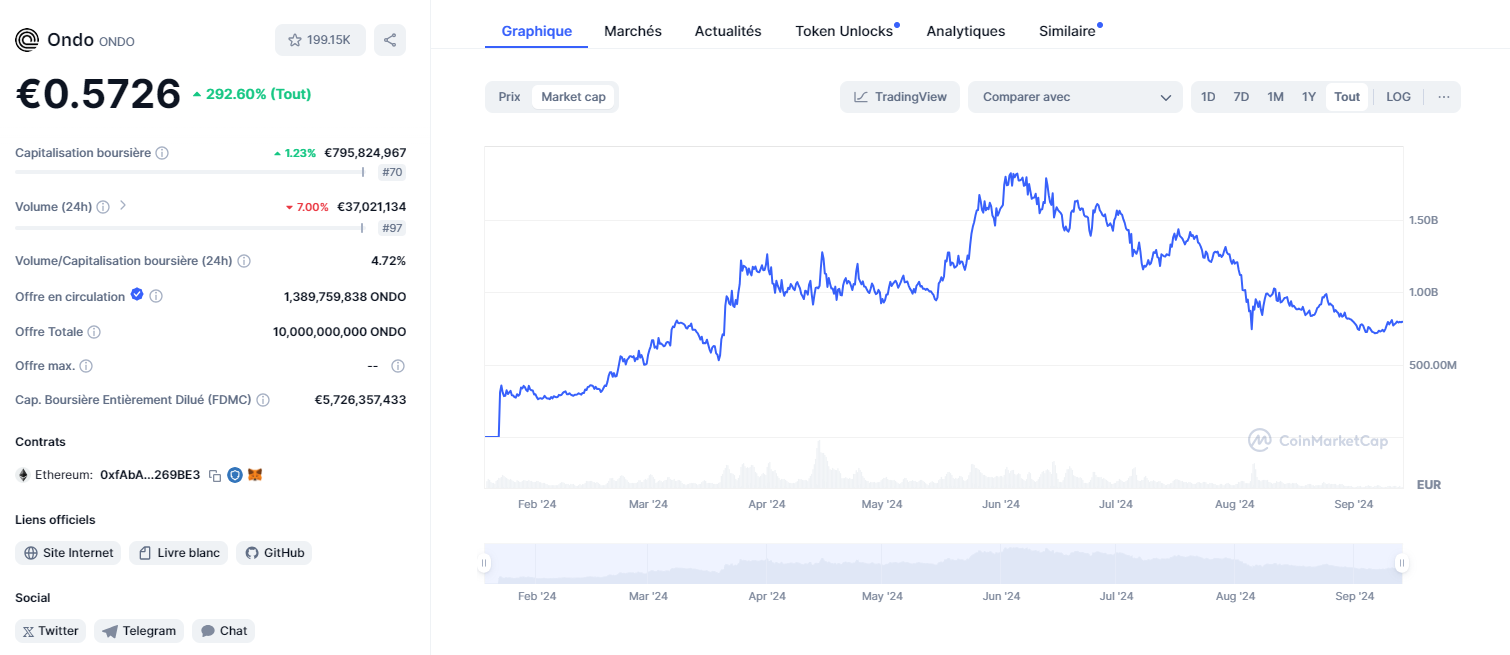Click the 1,389,759,838 ONDO circulating supply
Viewport: 1510px width, 655px height.
(345, 297)
